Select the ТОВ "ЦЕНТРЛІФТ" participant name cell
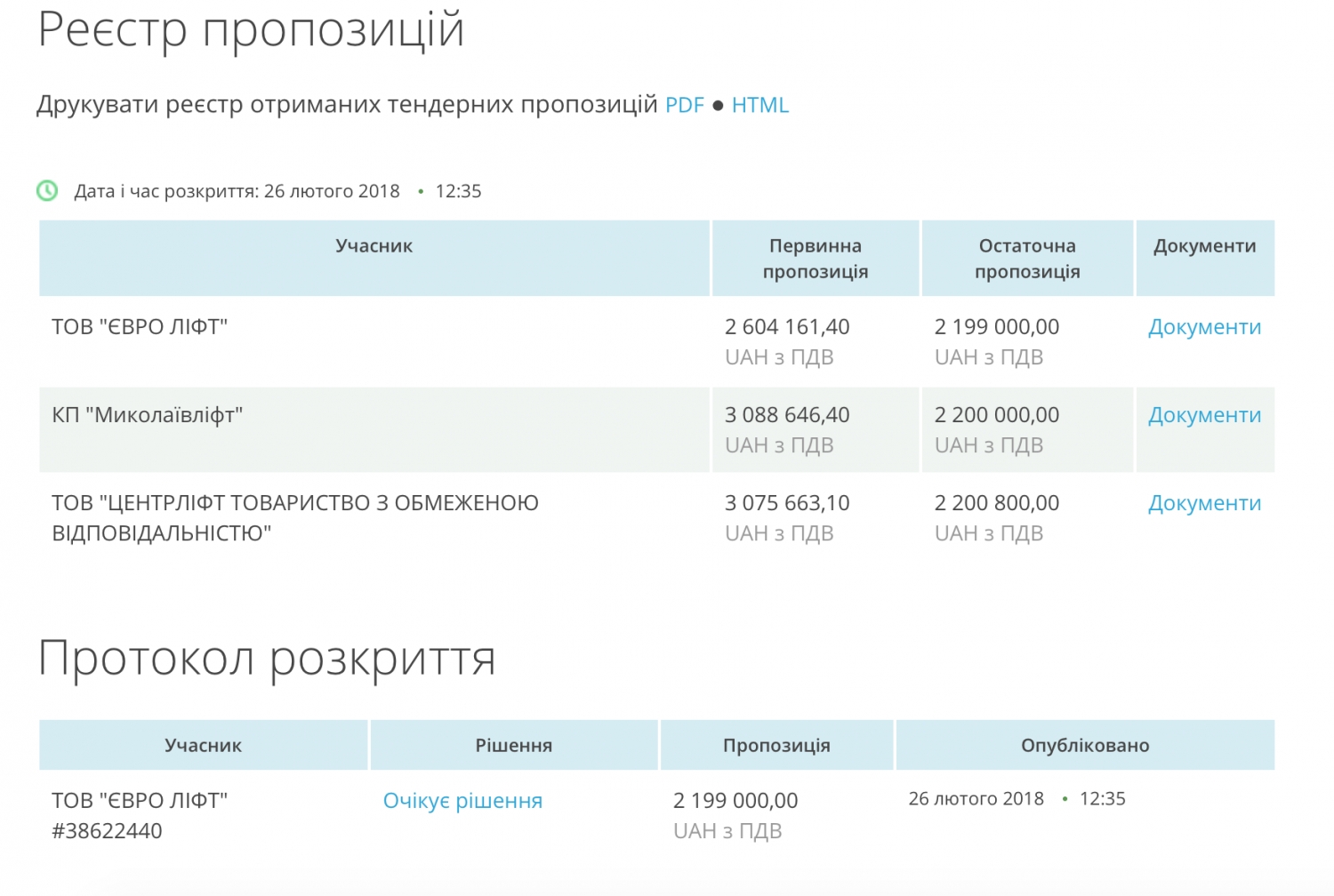This screenshot has height=896, width=1334. coord(294,517)
